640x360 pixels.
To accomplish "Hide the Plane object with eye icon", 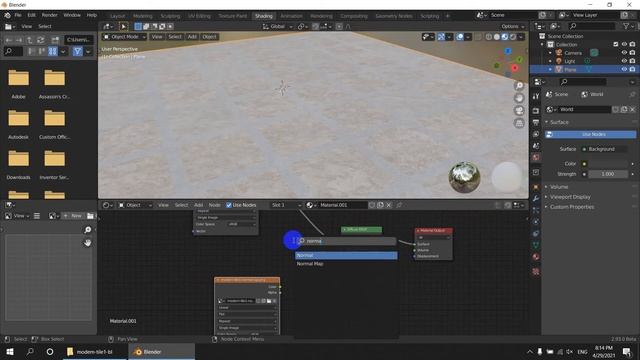I will click(x=624, y=69).
